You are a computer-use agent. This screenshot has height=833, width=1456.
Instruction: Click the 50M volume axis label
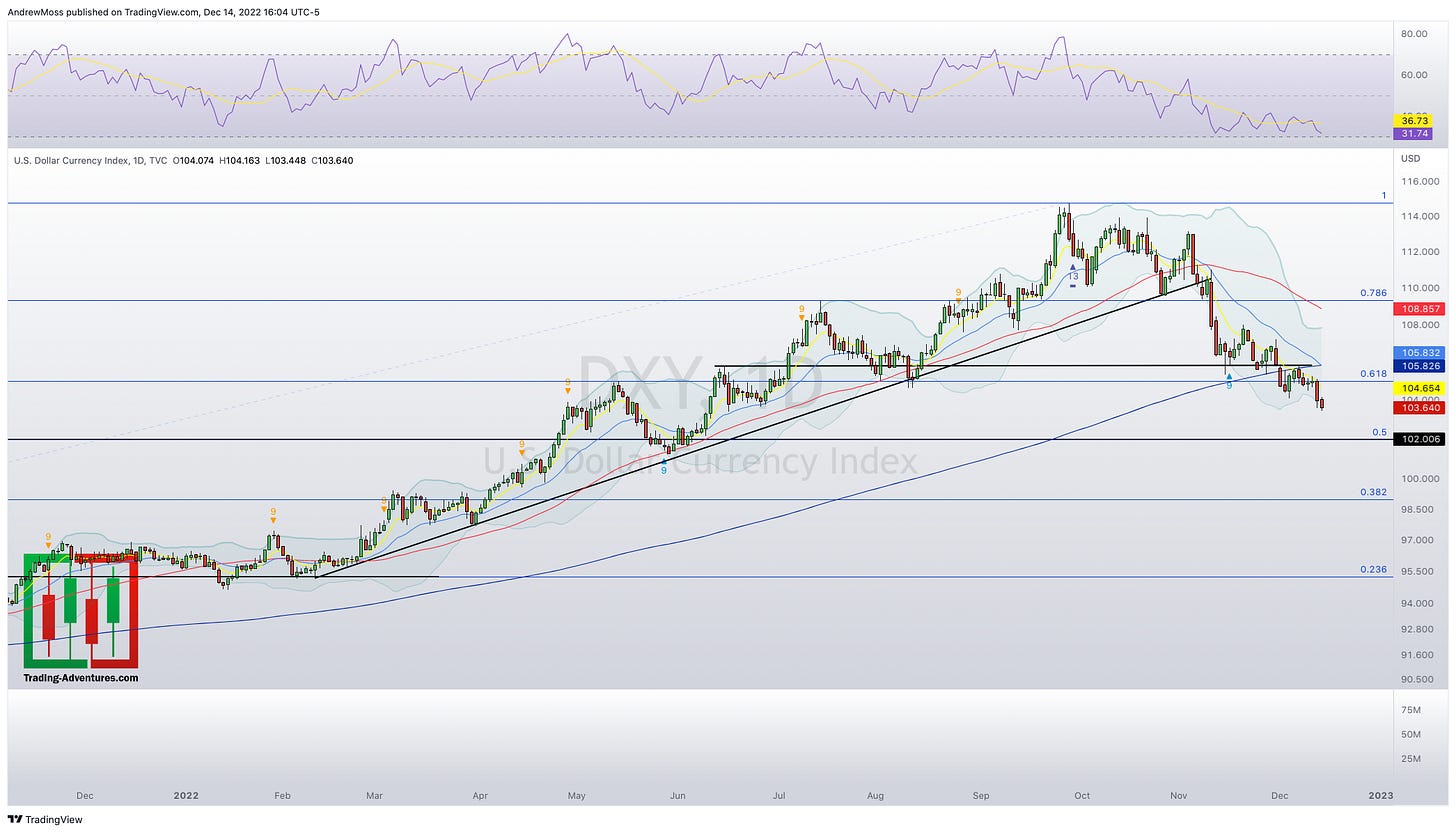click(1411, 734)
